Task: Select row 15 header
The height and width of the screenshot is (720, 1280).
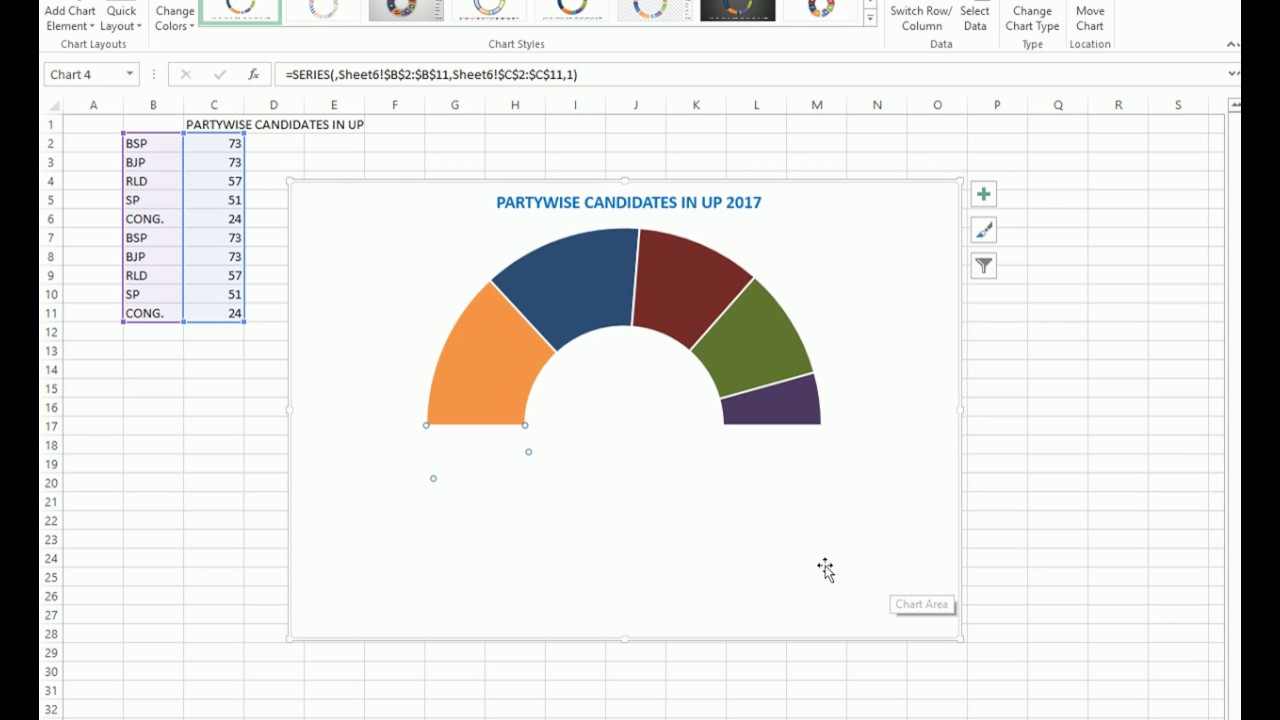Action: coord(51,388)
